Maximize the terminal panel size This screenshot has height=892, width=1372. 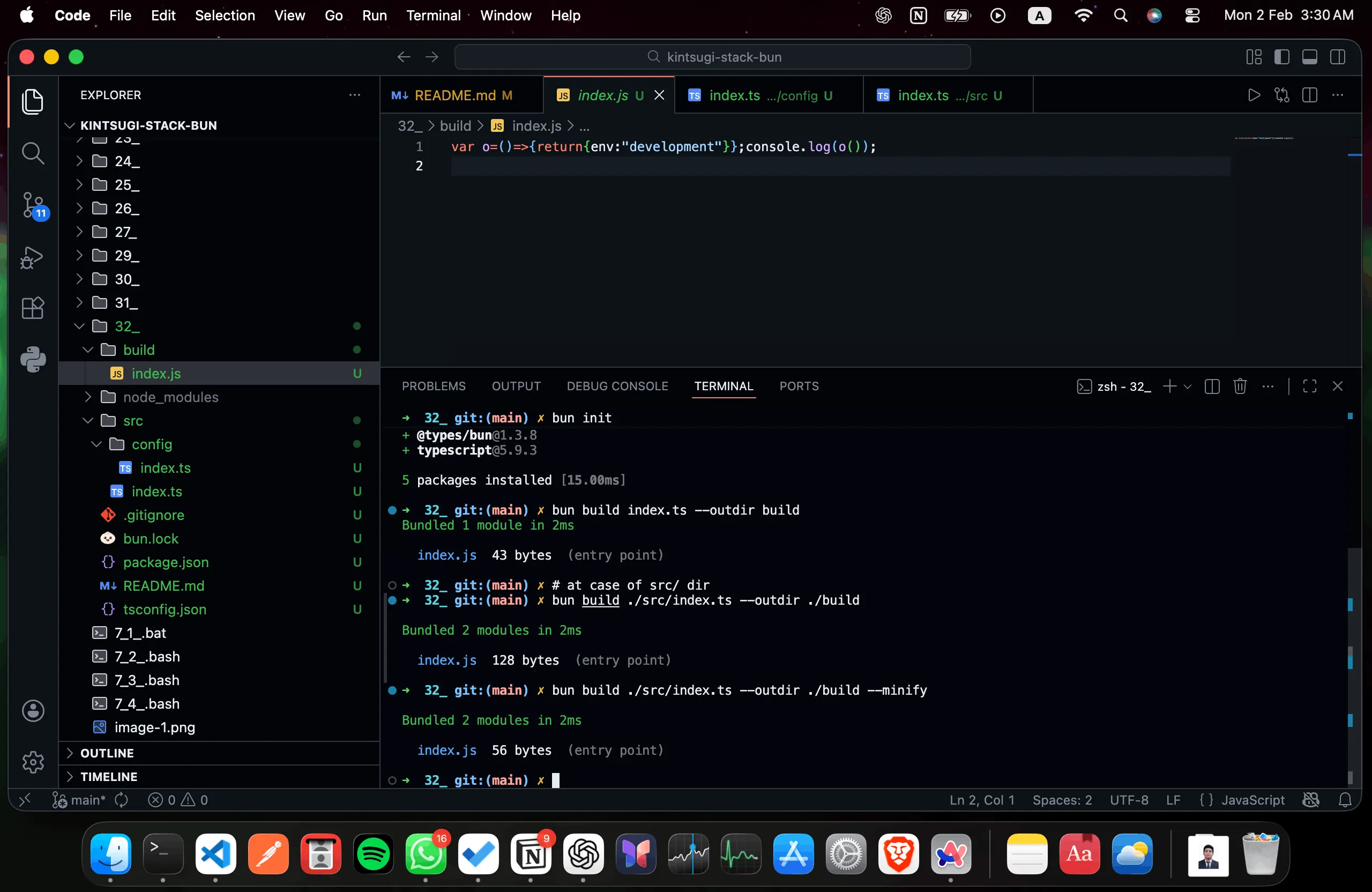(1309, 386)
